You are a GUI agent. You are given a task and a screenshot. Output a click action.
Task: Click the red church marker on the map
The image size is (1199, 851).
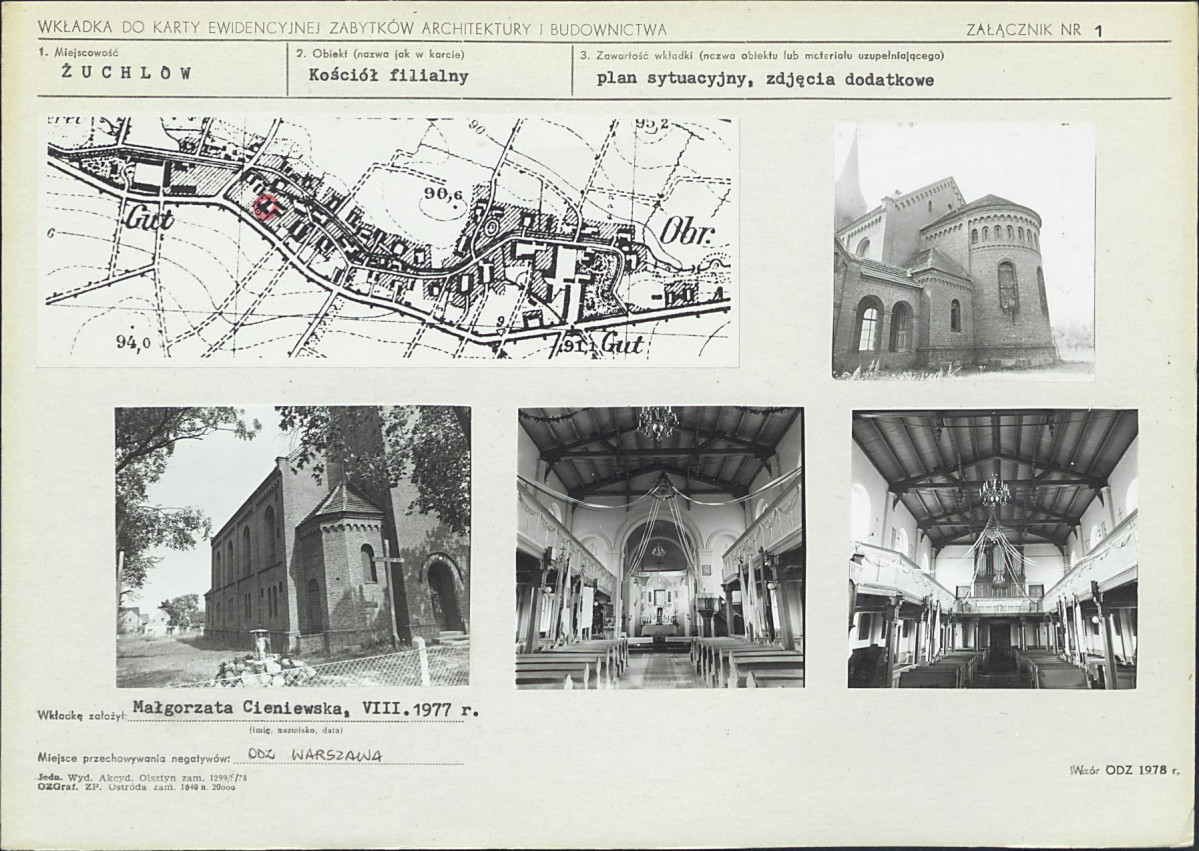point(265,206)
